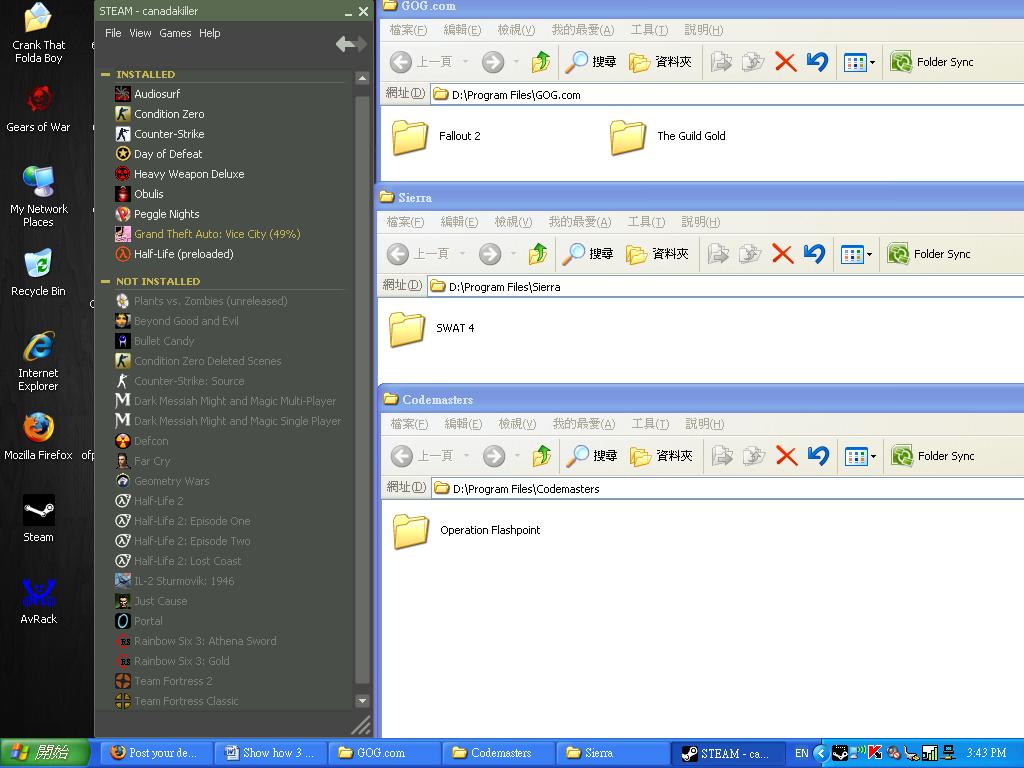The height and width of the screenshot is (768, 1024).
Task: Click scroll up arrow in Steam list
Action: pos(362,78)
